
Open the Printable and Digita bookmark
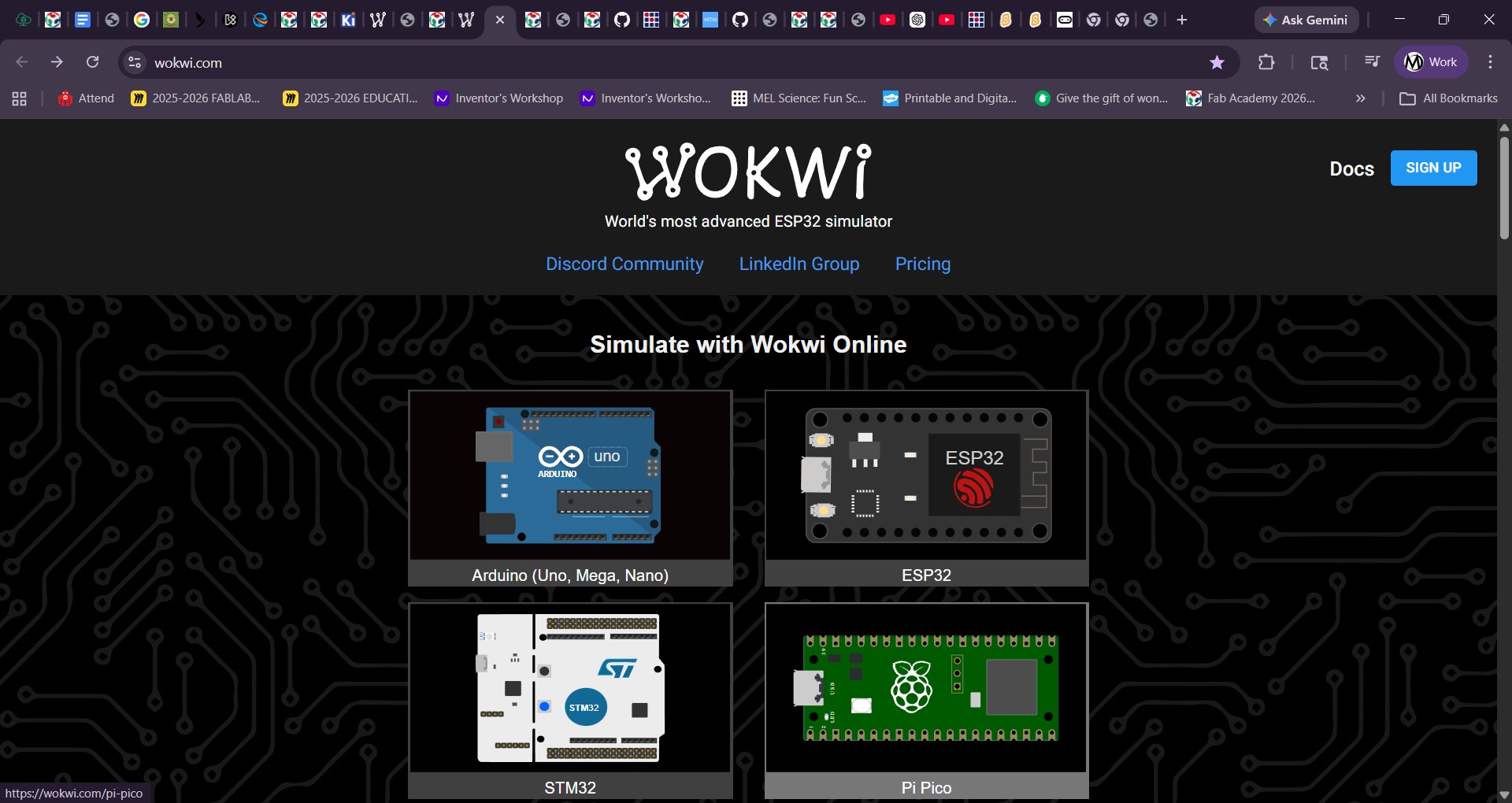coord(950,98)
